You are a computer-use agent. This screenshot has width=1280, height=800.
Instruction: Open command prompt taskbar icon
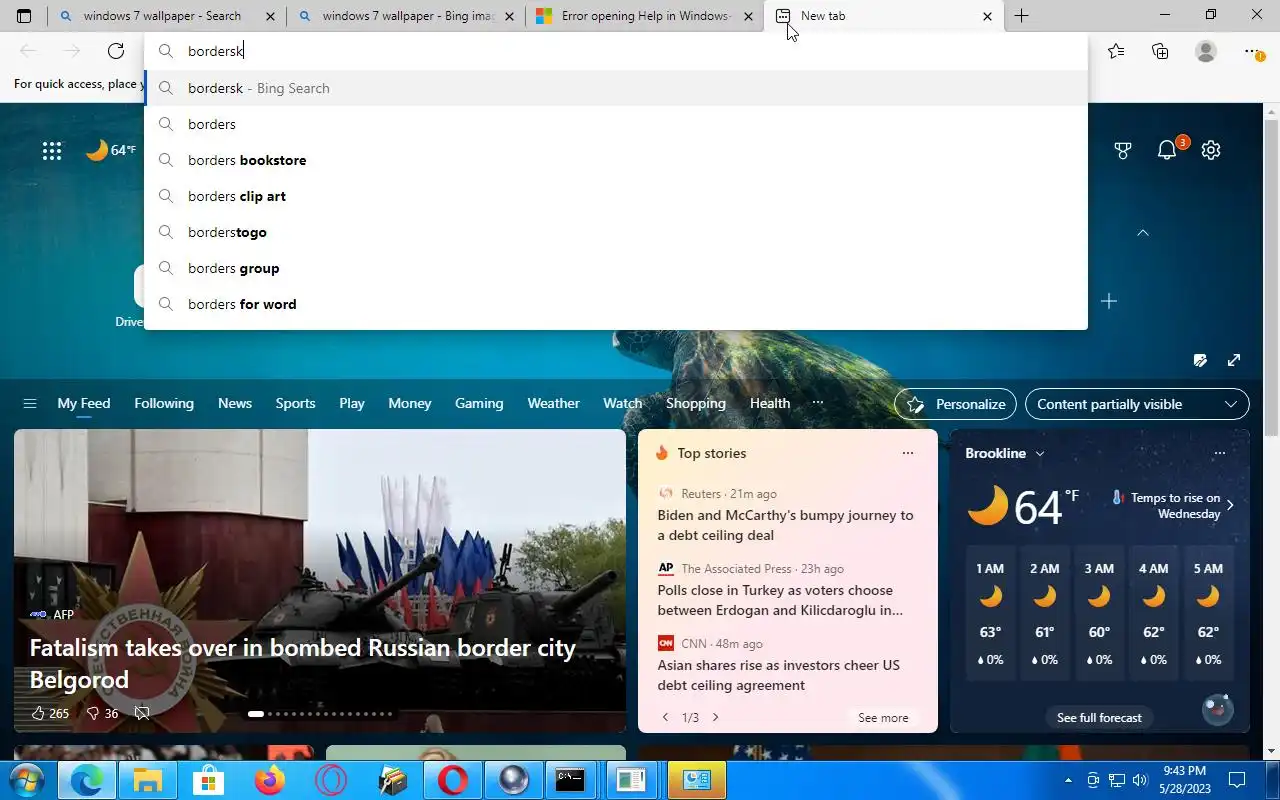tap(570, 780)
